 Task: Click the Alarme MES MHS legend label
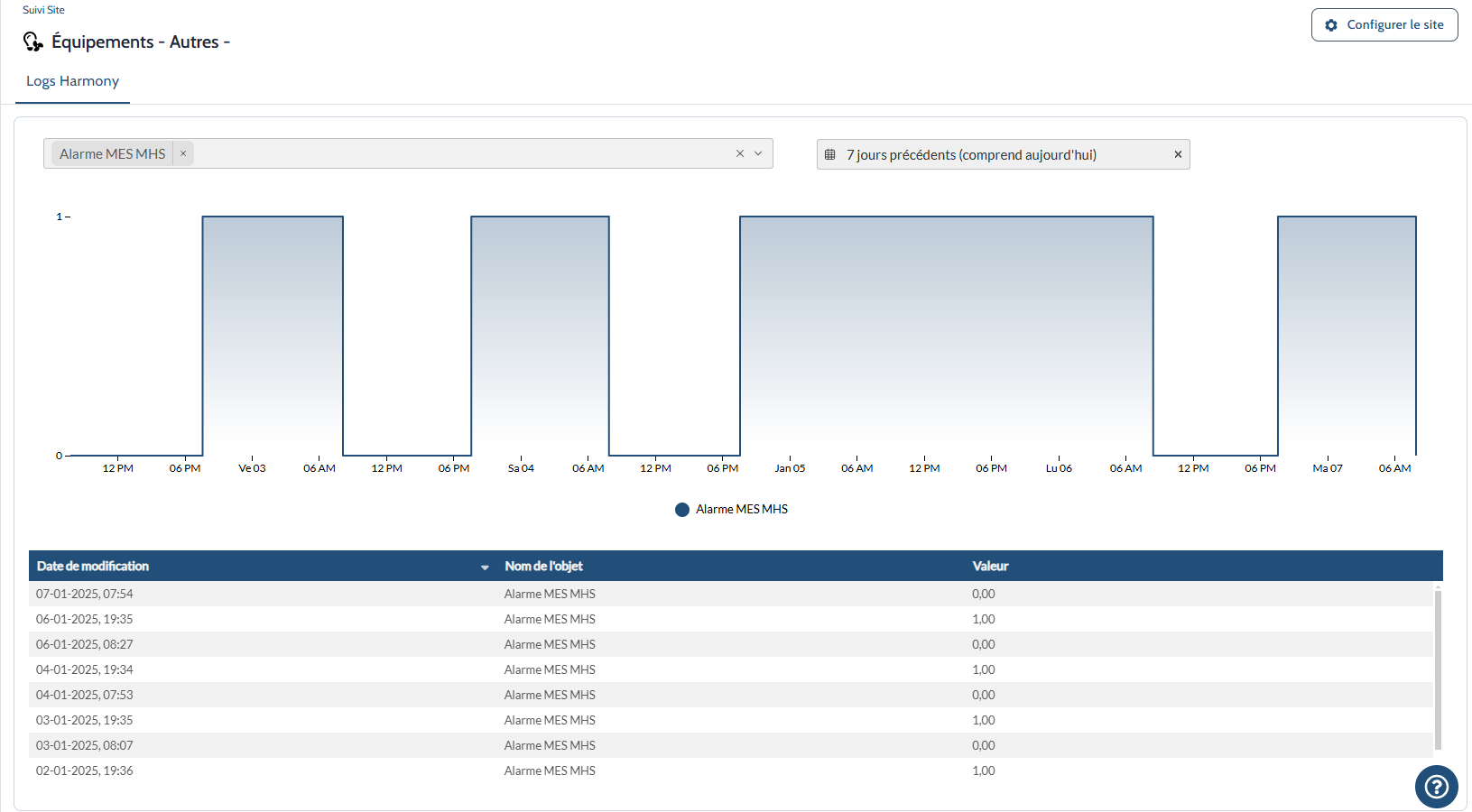click(x=742, y=510)
